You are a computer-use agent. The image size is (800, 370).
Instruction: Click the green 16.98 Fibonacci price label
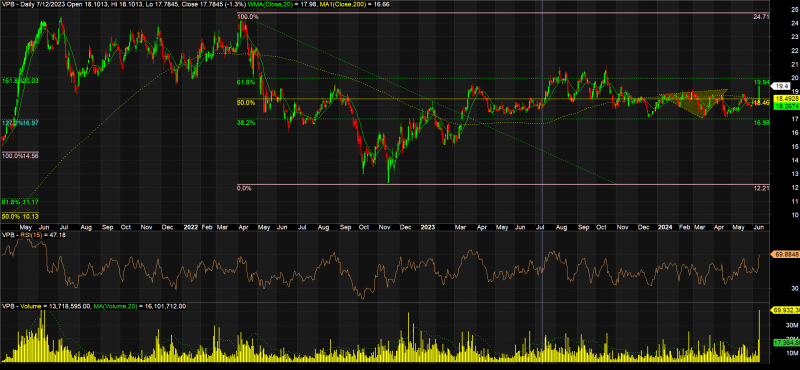click(x=761, y=122)
